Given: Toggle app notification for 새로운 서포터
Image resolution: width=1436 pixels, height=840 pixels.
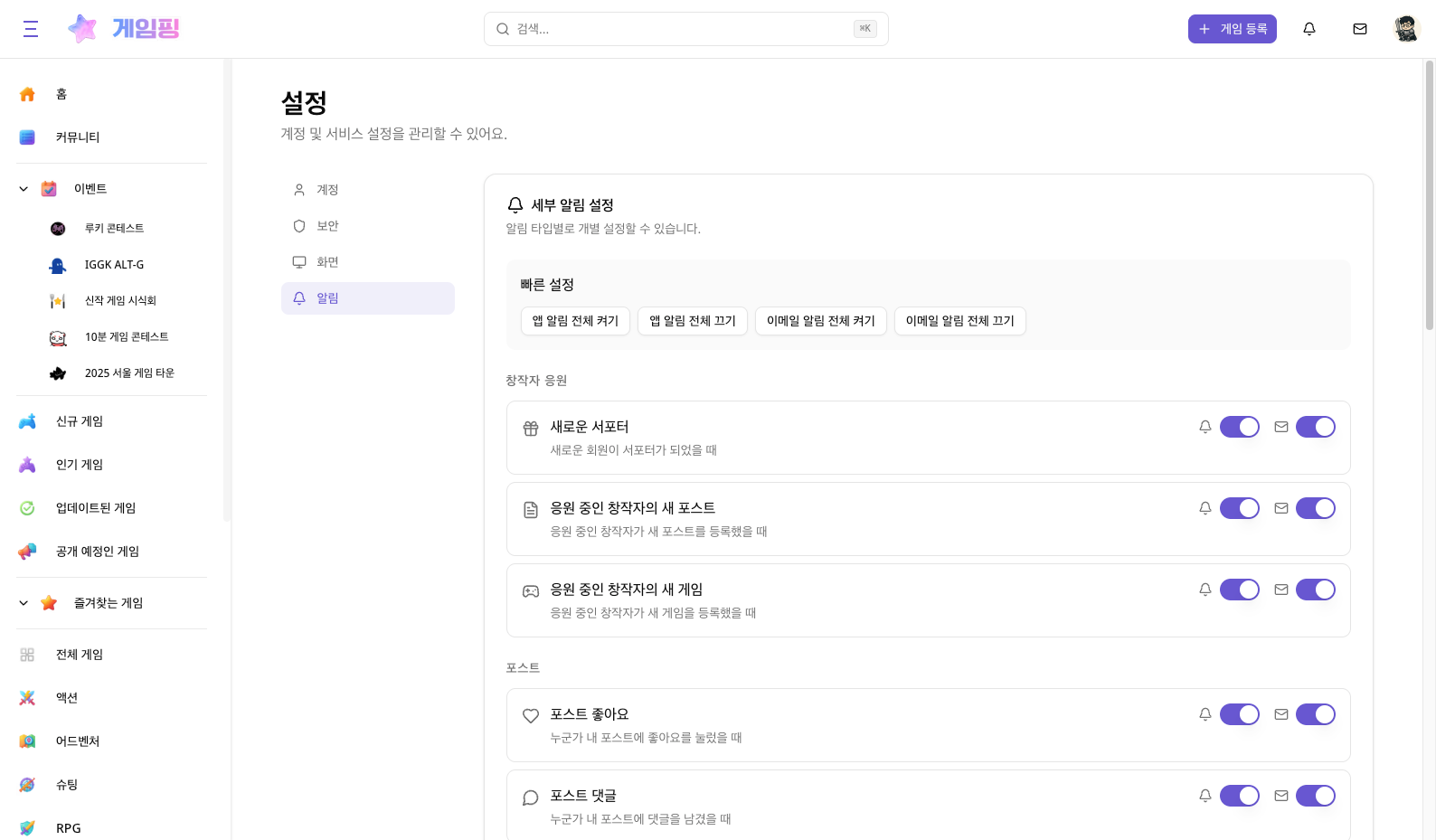Looking at the screenshot, I should pyautogui.click(x=1240, y=427).
